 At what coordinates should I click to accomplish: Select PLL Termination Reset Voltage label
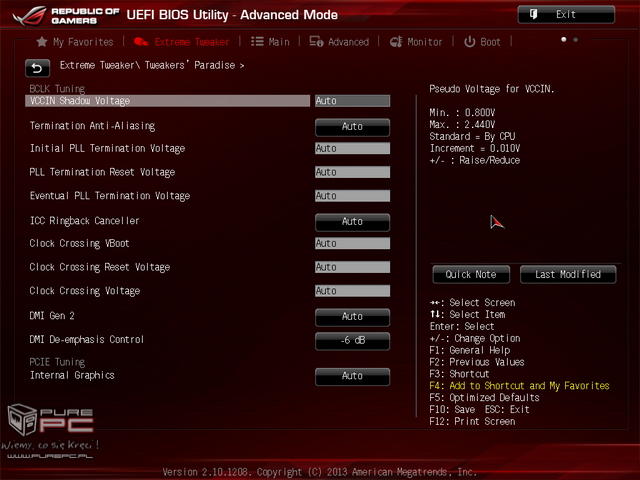[102, 172]
